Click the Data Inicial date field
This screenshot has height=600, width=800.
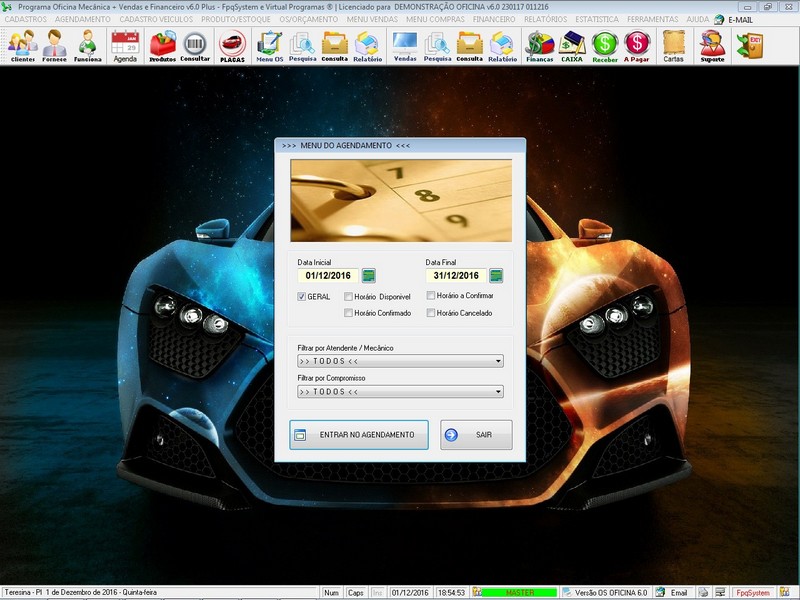(x=328, y=276)
